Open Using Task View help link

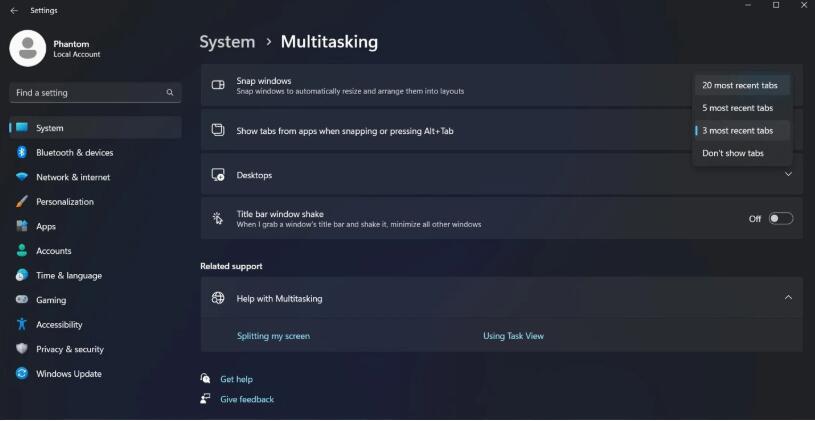[x=514, y=336]
